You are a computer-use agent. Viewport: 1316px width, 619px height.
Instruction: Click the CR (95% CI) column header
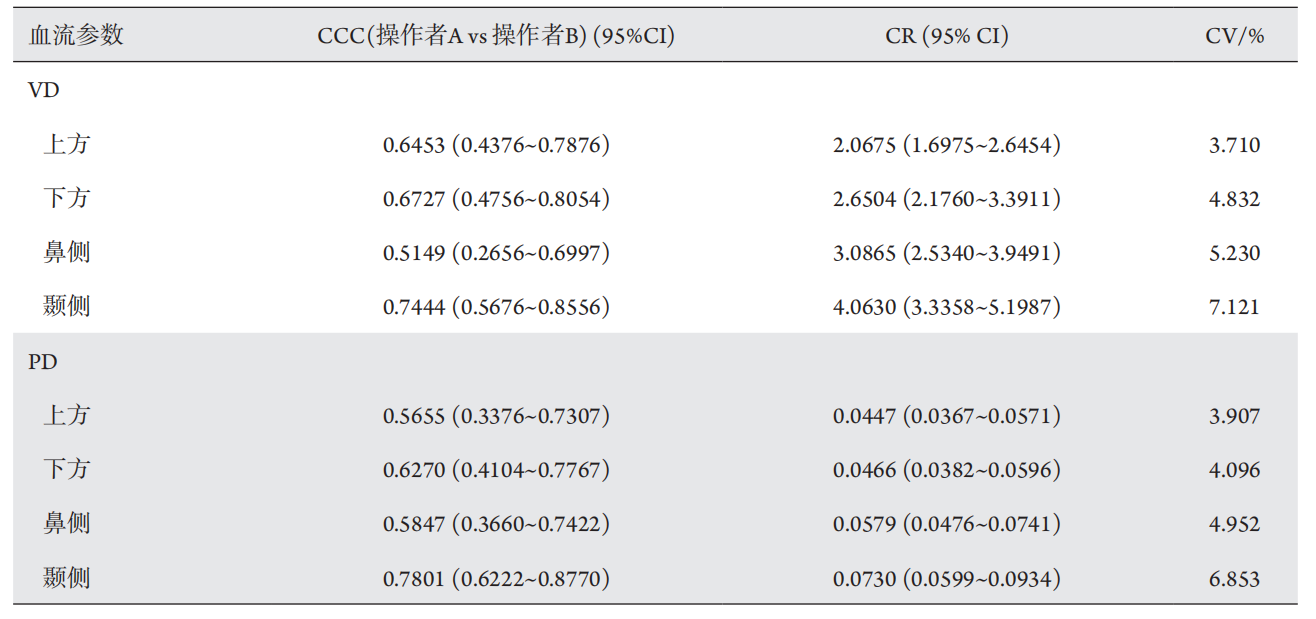tap(946, 36)
